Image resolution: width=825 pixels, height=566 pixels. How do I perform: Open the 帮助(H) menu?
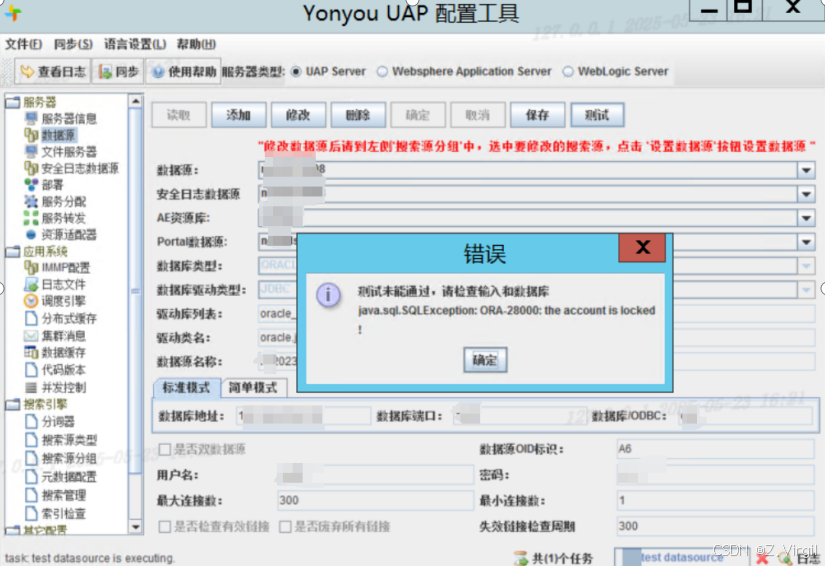[x=196, y=44]
